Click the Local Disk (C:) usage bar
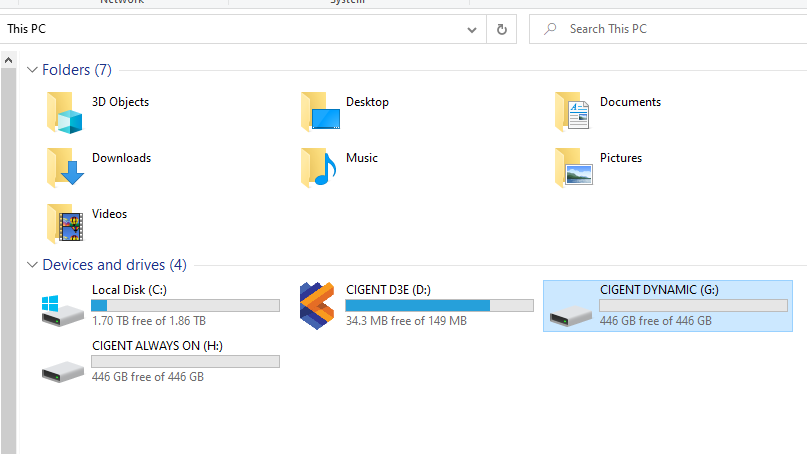Viewport: 807px width, 454px height. click(185, 306)
